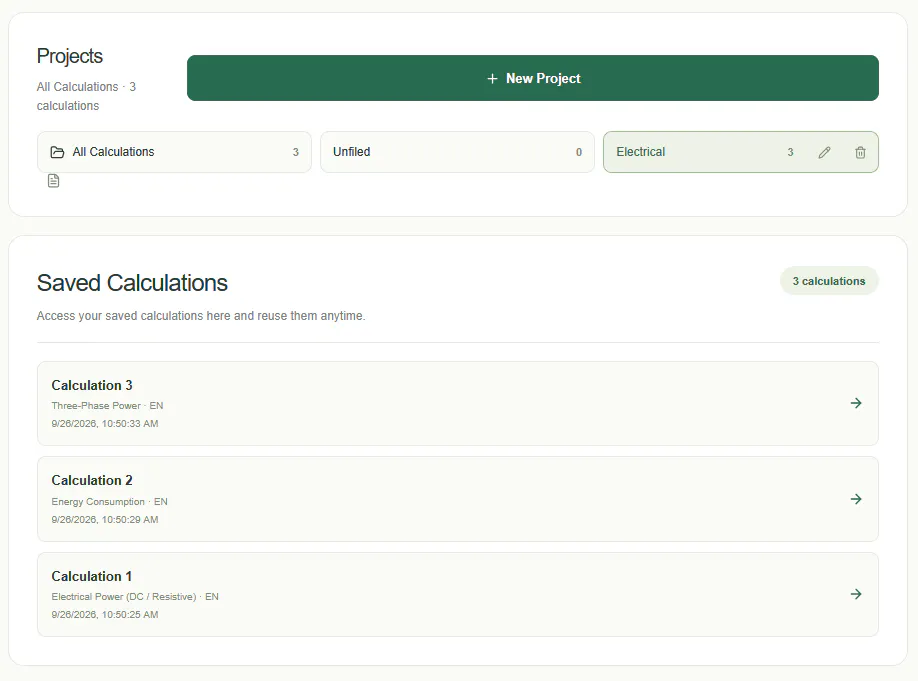Click the Calculation 1 title
Screen dimensions: 918x681
(91, 576)
